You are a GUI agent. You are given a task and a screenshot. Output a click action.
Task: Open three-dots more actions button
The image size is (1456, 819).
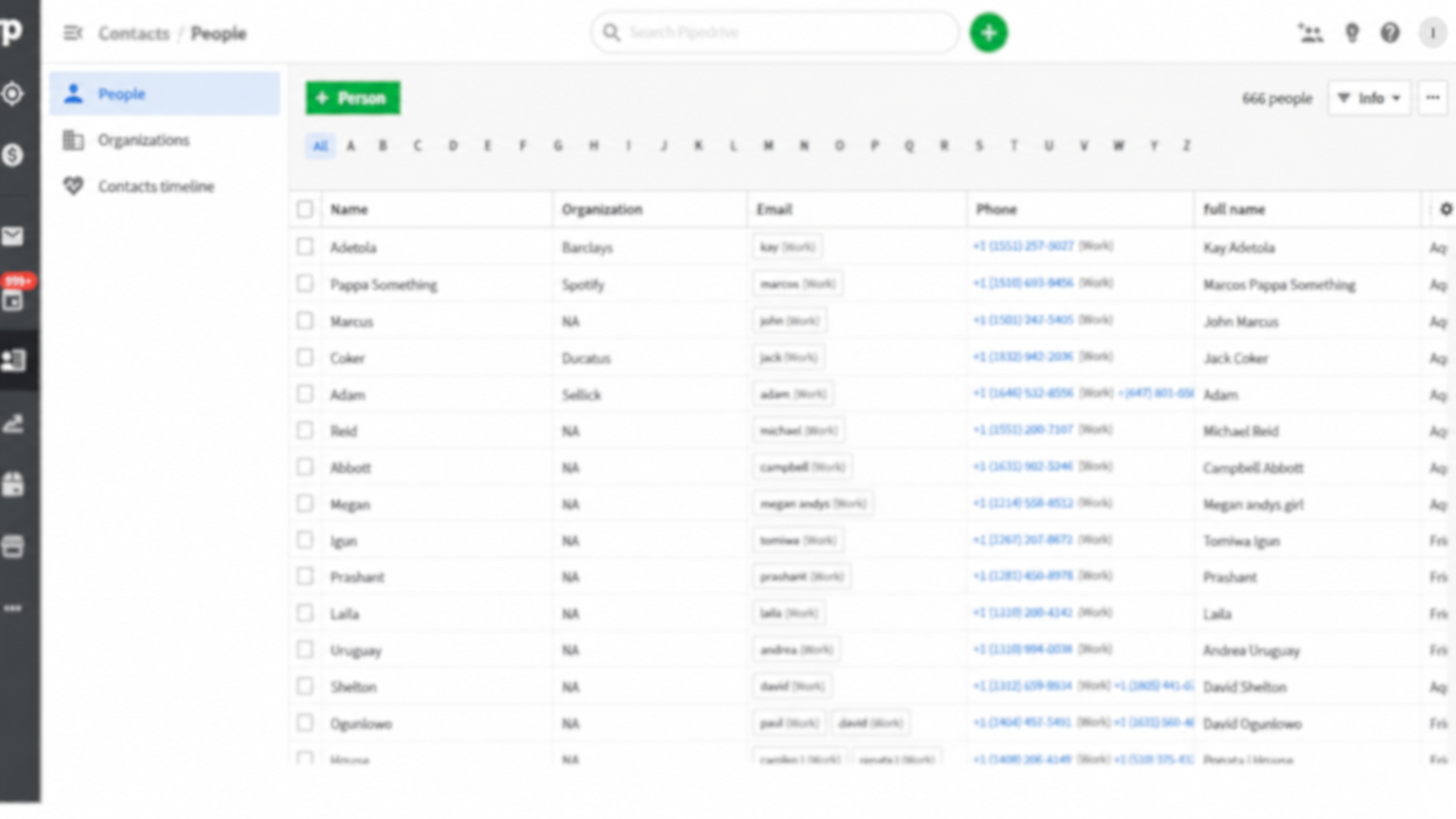coord(1432,97)
